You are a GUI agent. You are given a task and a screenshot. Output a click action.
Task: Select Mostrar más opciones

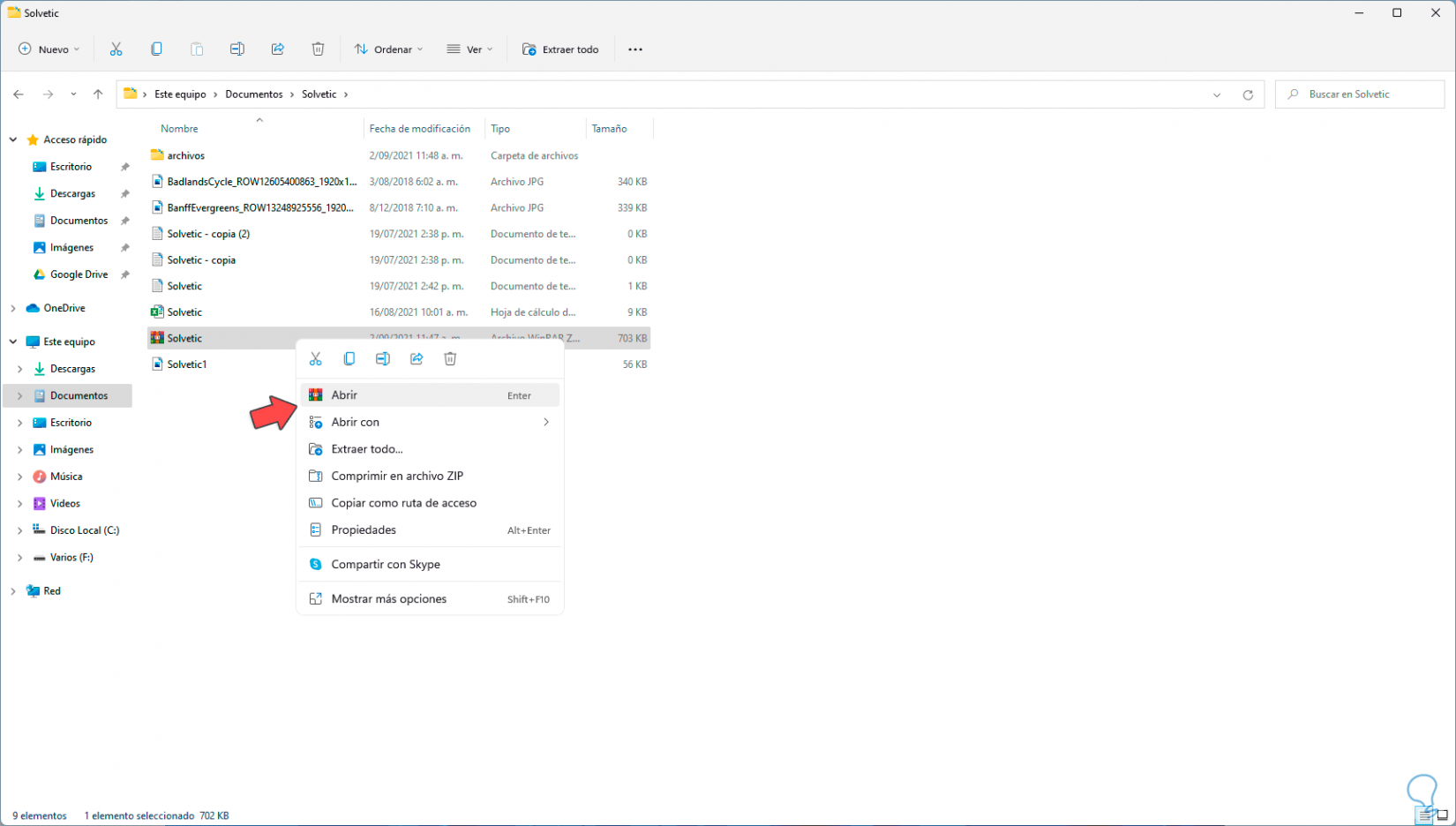[x=430, y=599]
